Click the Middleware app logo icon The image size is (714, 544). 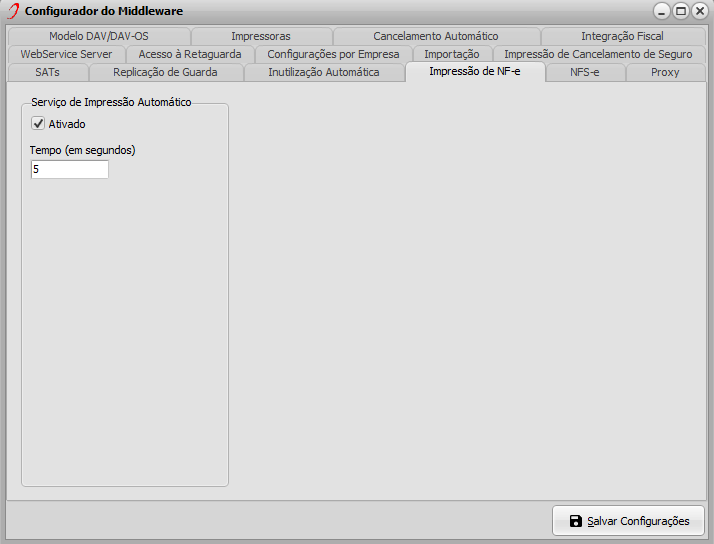pos(13,11)
